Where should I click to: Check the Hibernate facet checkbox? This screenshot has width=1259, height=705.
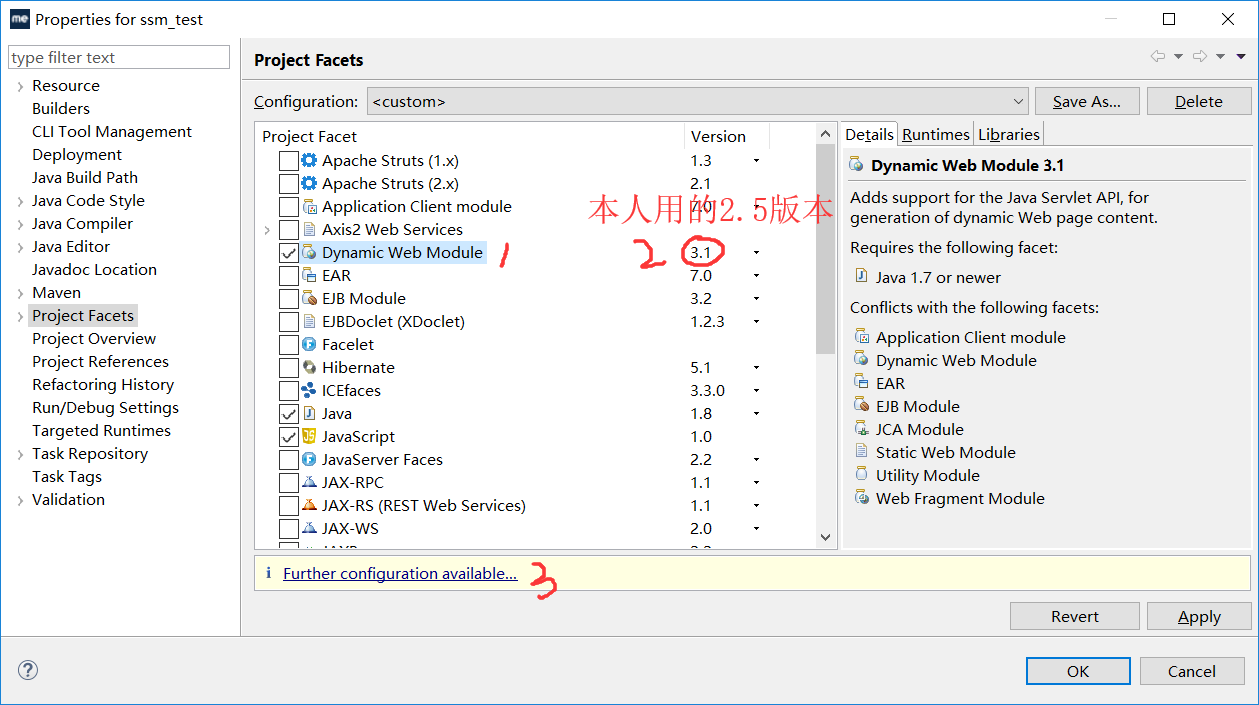click(x=288, y=367)
